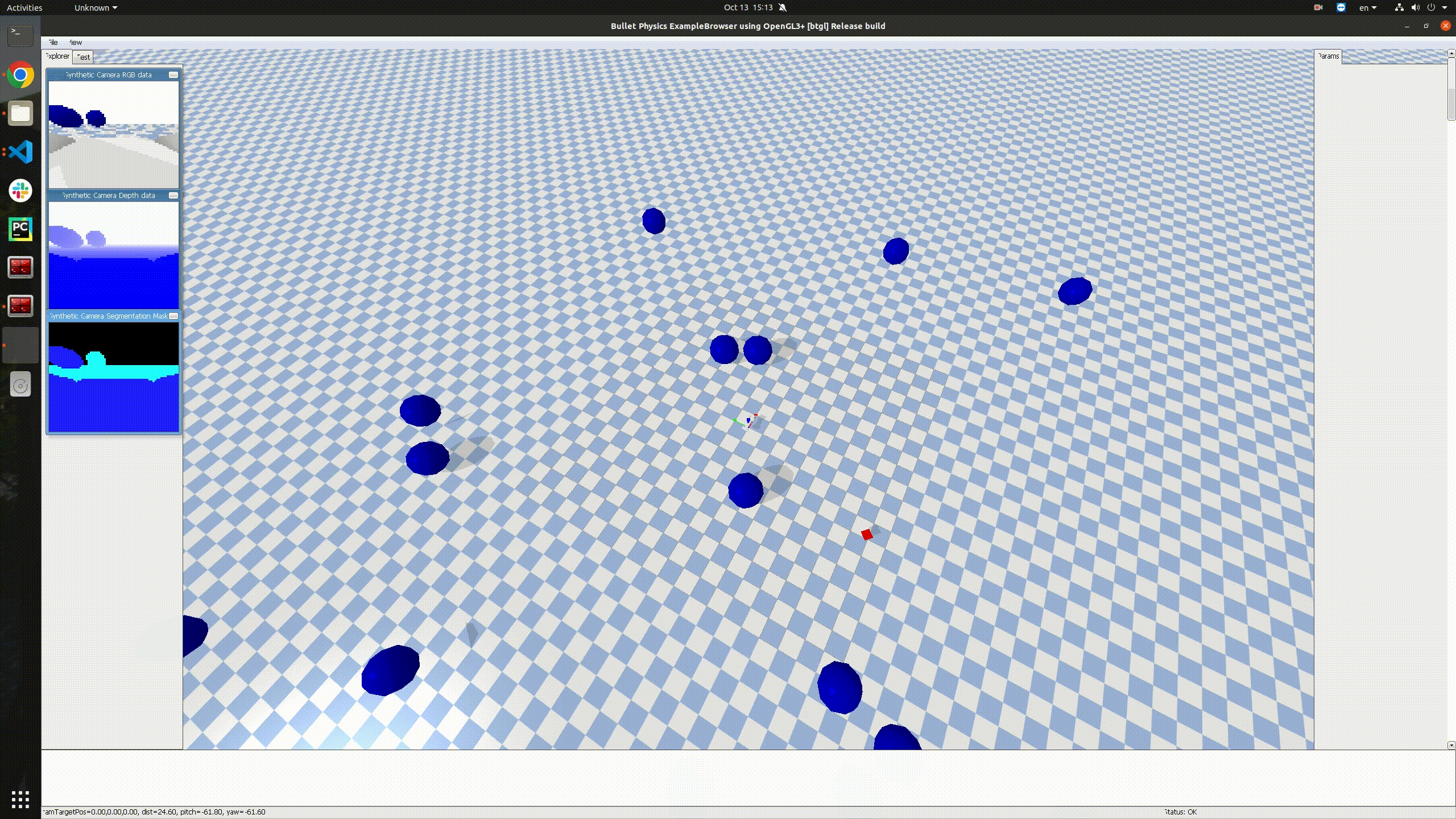Click the Params scrollbar up arrow
1456x819 pixels.
pyautogui.click(x=1451, y=53)
